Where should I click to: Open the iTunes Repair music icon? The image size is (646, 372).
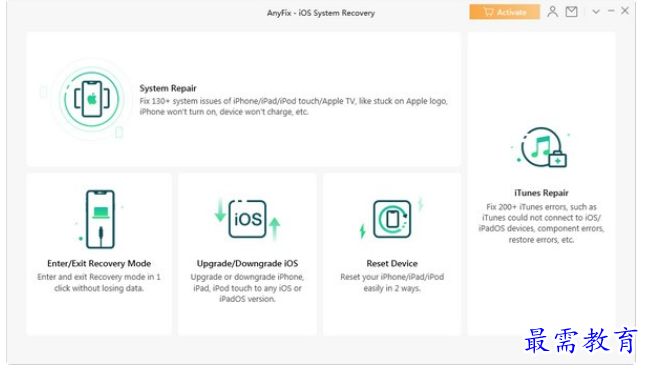(x=543, y=147)
